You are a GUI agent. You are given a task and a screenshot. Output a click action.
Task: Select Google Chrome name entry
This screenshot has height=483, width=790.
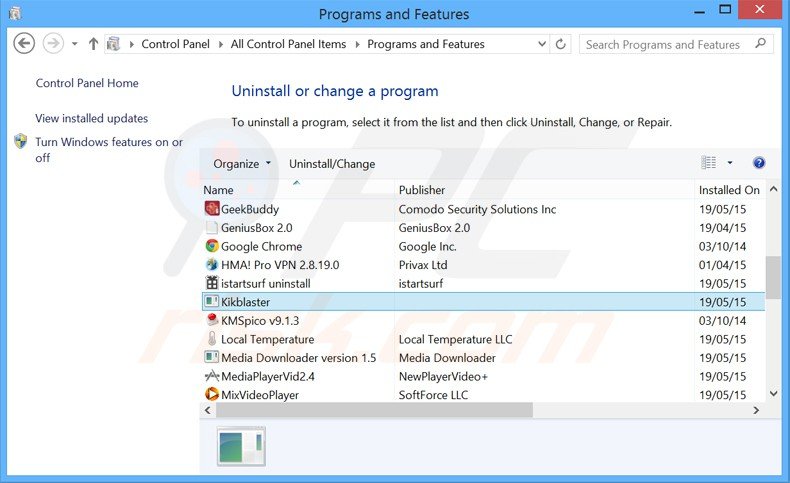261,246
